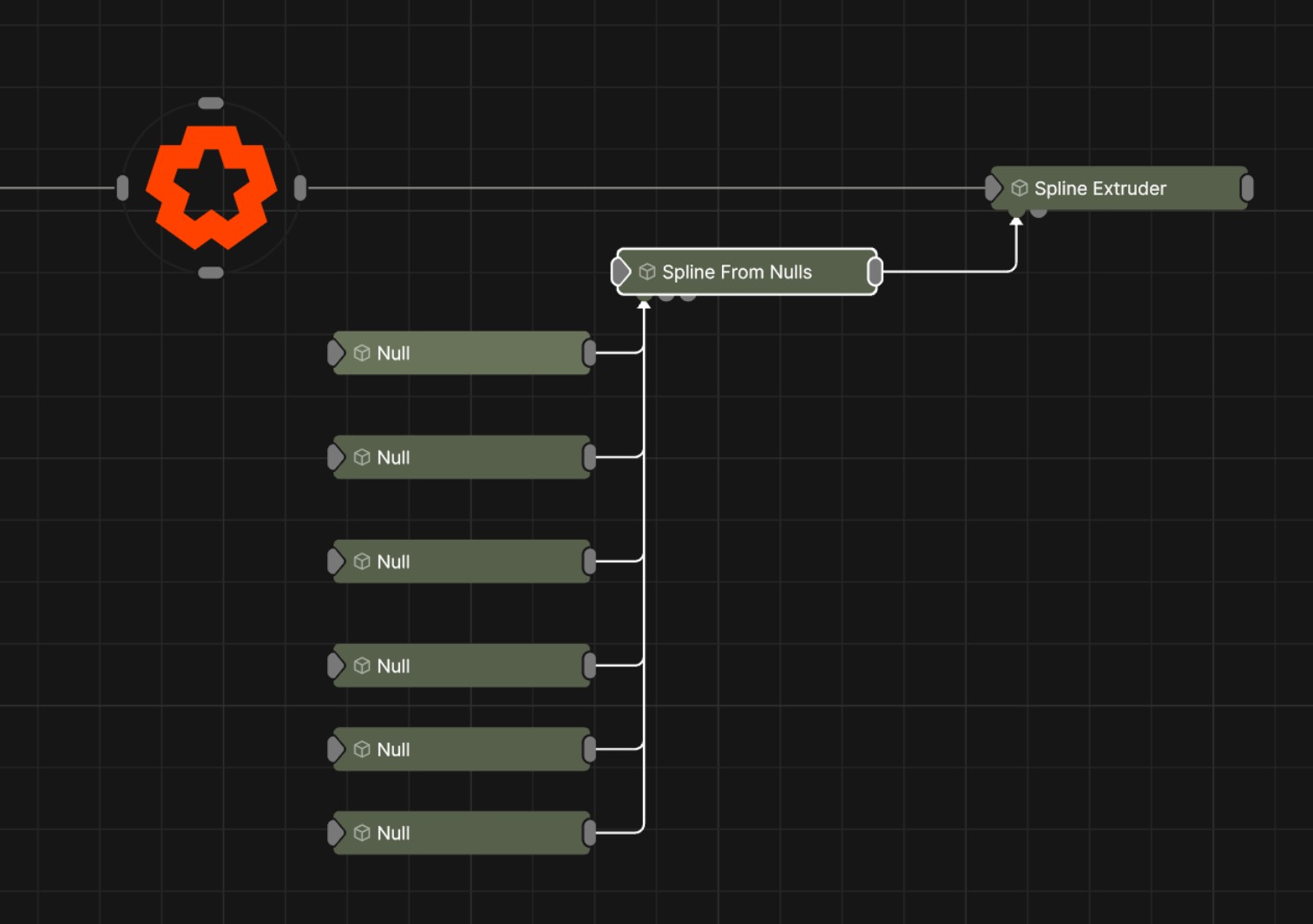The image size is (1313, 924).
Task: Select the Spline From Nulls node label
Action: coord(737,272)
